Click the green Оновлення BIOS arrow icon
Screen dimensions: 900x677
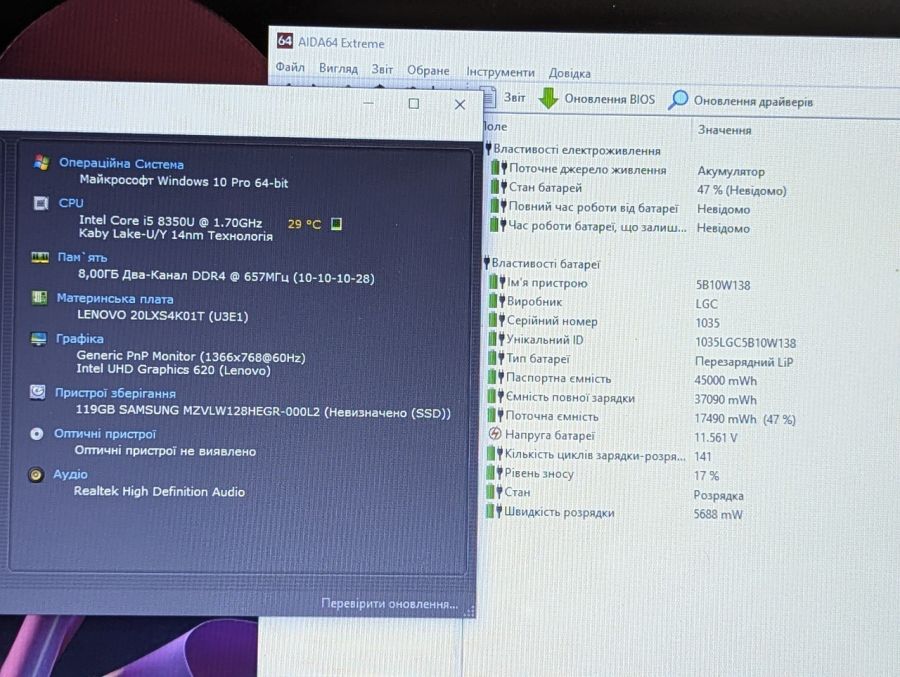pos(549,98)
